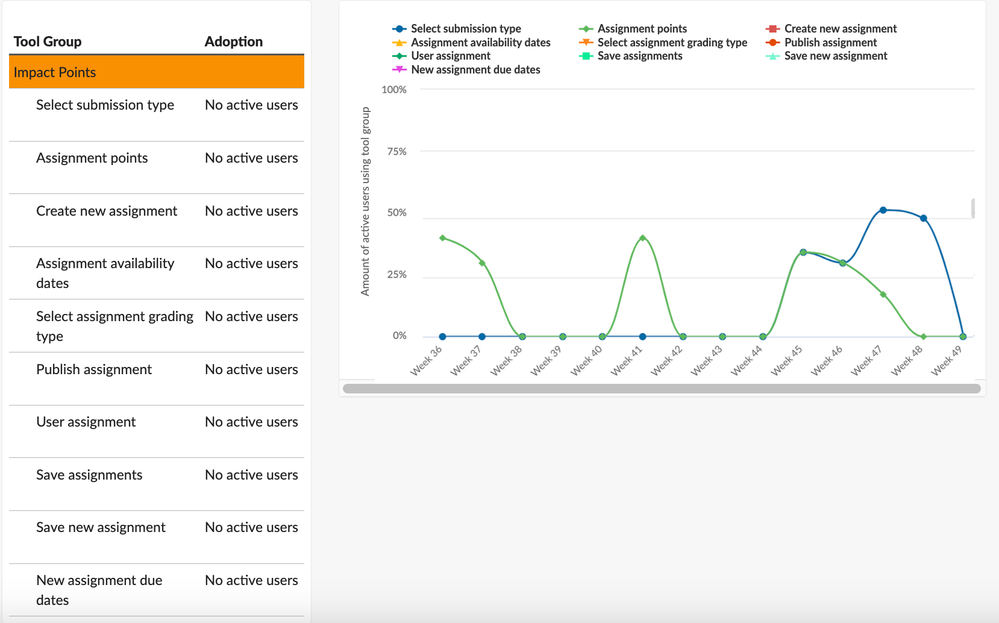Click the Week 41 green peak data point
The image size is (999, 623).
[642, 238]
